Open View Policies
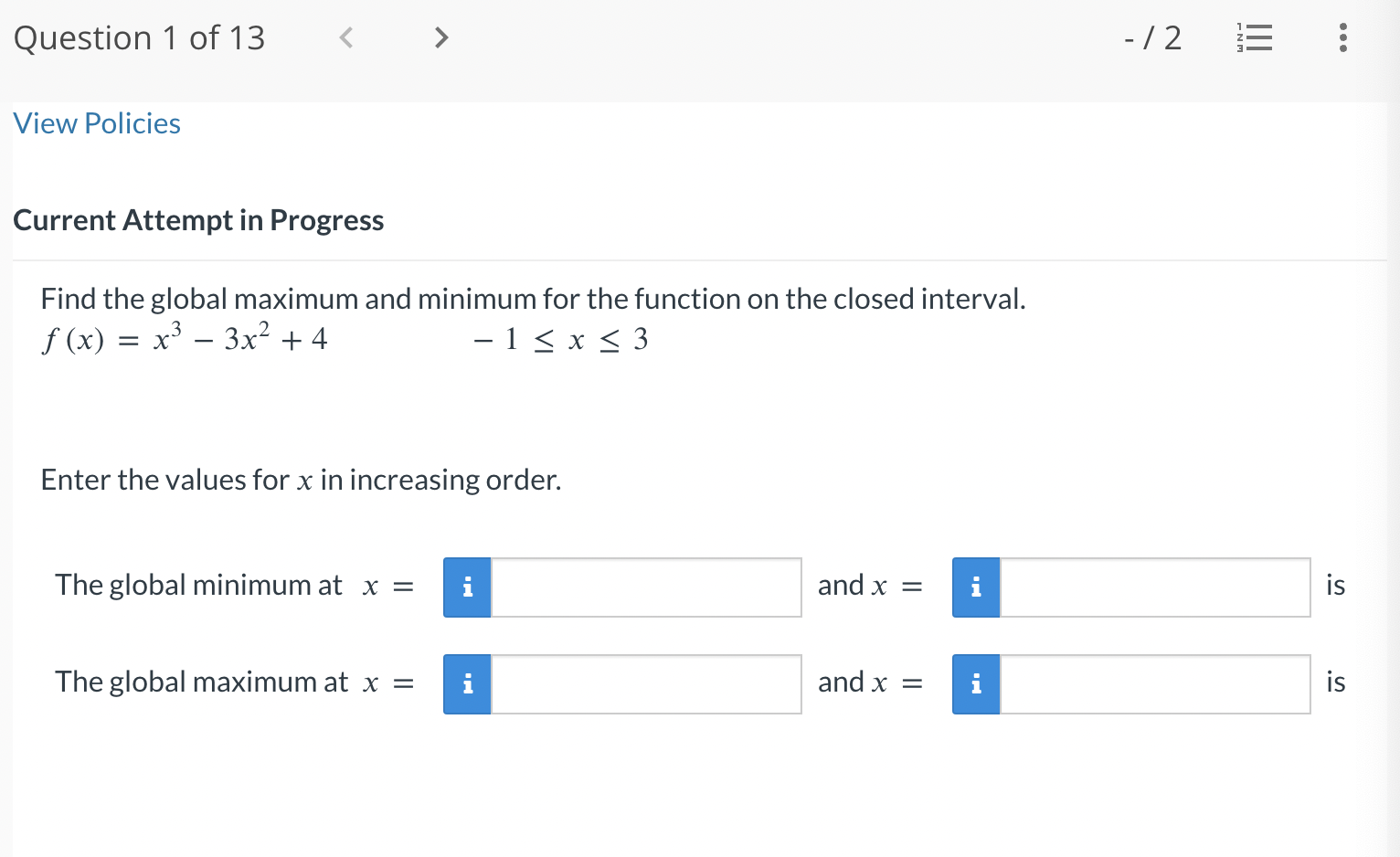This screenshot has height=857, width=1400. (x=96, y=123)
